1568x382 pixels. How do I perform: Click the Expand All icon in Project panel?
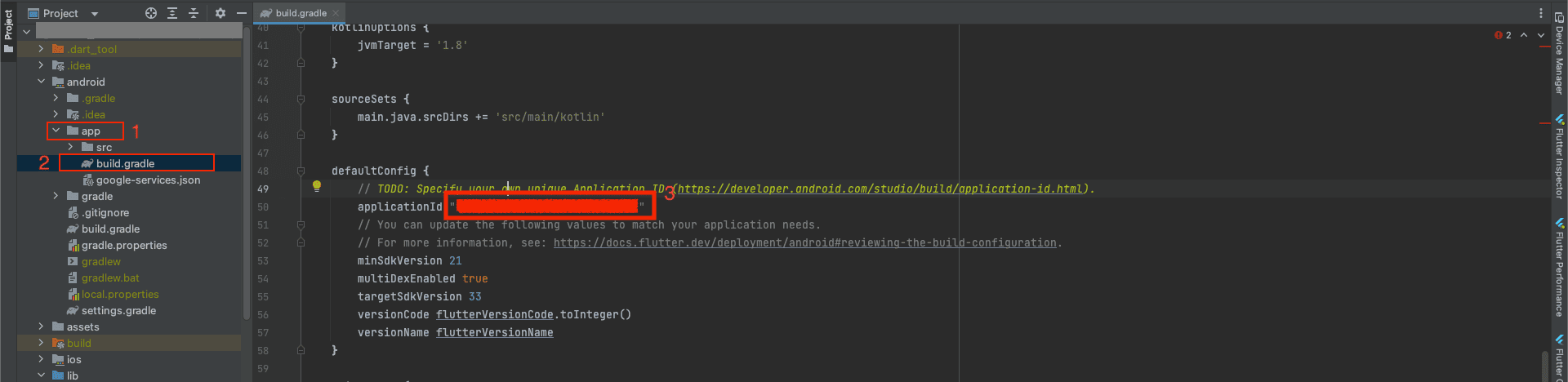[172, 13]
